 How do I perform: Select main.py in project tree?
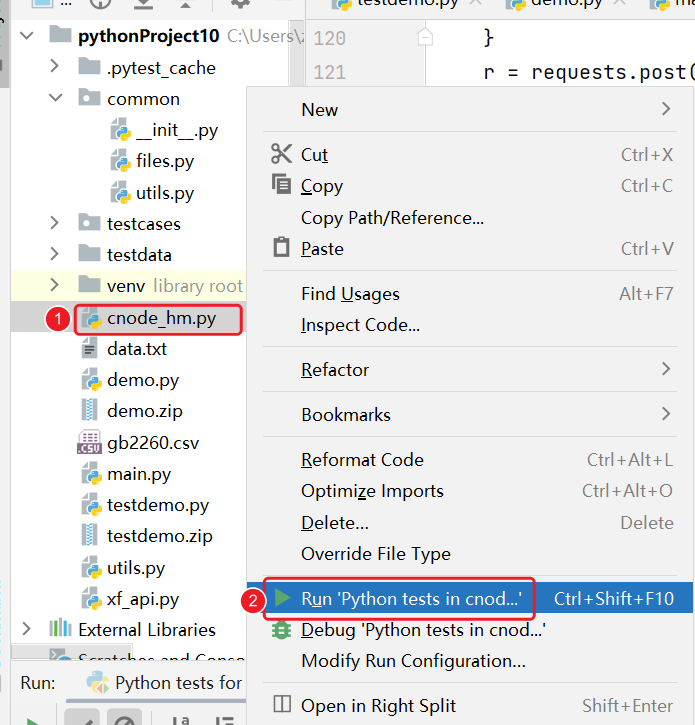pyautogui.click(x=139, y=474)
